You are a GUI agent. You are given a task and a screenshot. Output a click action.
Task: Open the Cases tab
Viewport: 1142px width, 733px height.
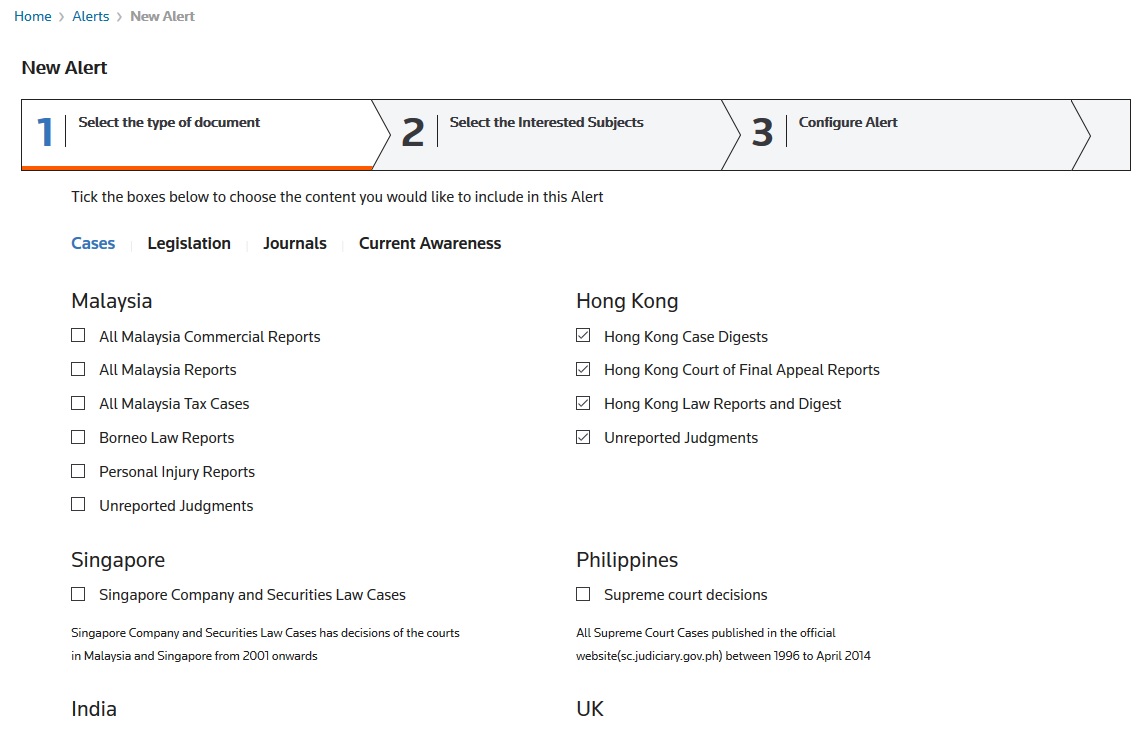click(93, 243)
